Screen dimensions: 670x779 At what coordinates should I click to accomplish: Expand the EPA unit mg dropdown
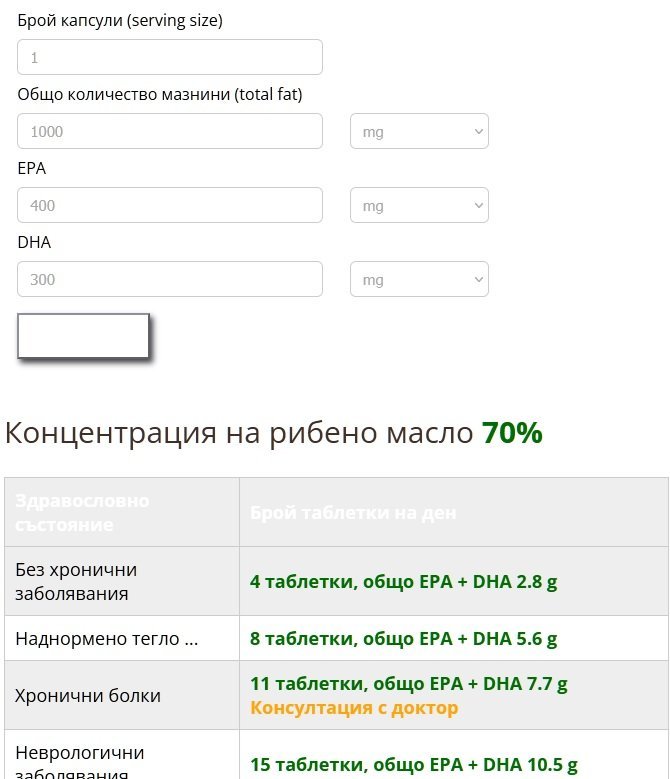point(419,205)
